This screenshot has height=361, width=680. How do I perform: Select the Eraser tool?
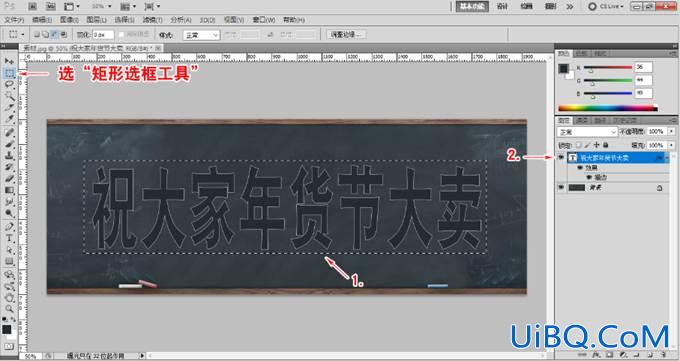(x=9, y=178)
